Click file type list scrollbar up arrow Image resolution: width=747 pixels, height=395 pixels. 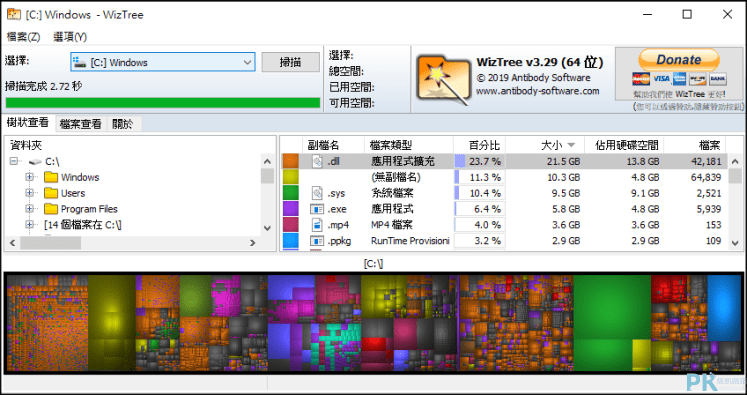[x=735, y=161]
